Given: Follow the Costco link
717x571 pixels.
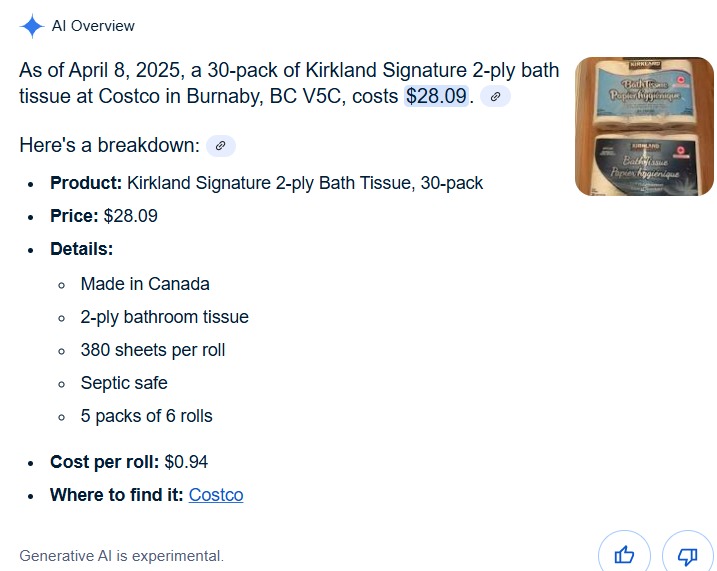Looking at the screenshot, I should [216, 495].
